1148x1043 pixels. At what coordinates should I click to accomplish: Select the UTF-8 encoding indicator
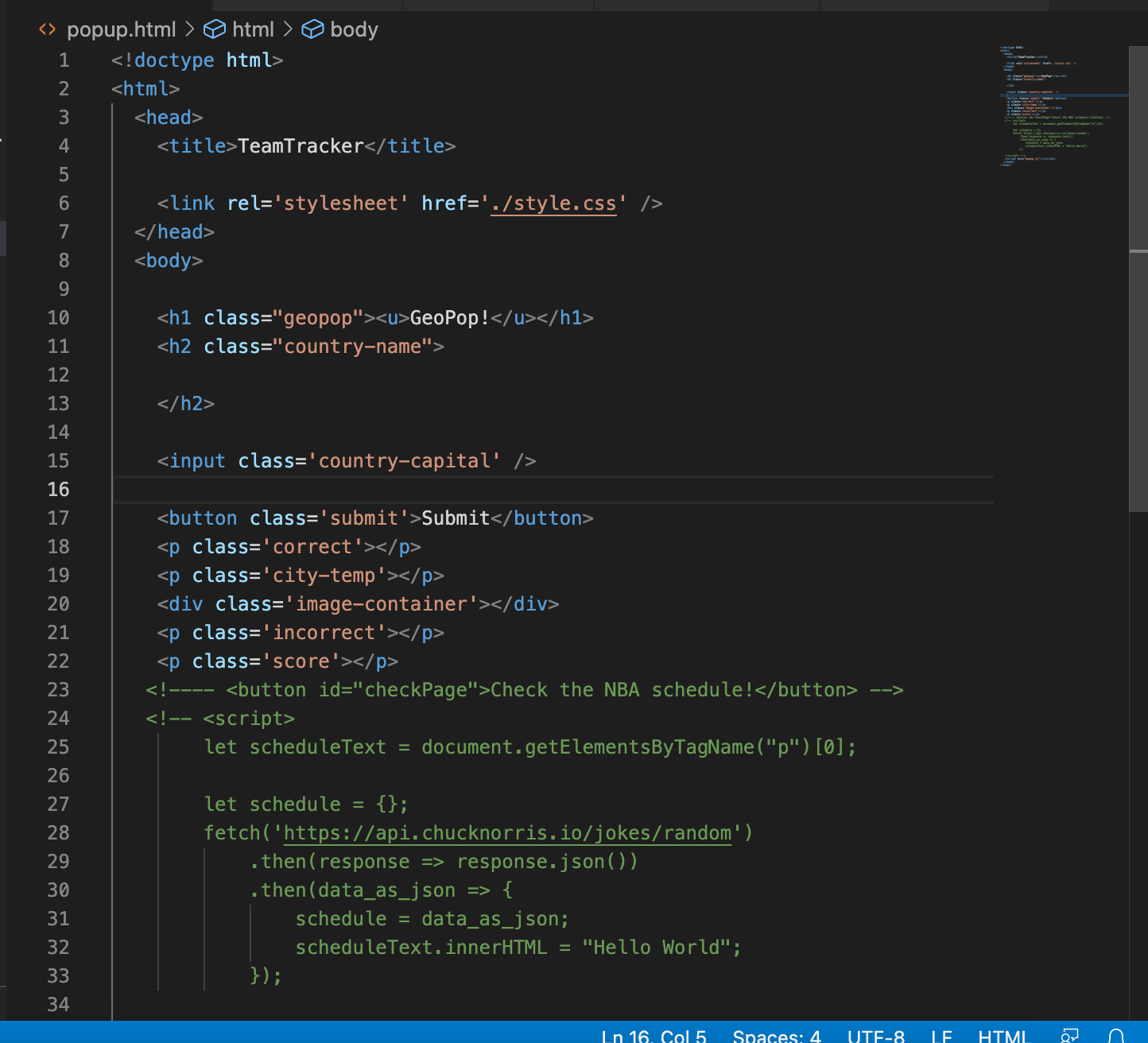pyautogui.click(x=876, y=1036)
